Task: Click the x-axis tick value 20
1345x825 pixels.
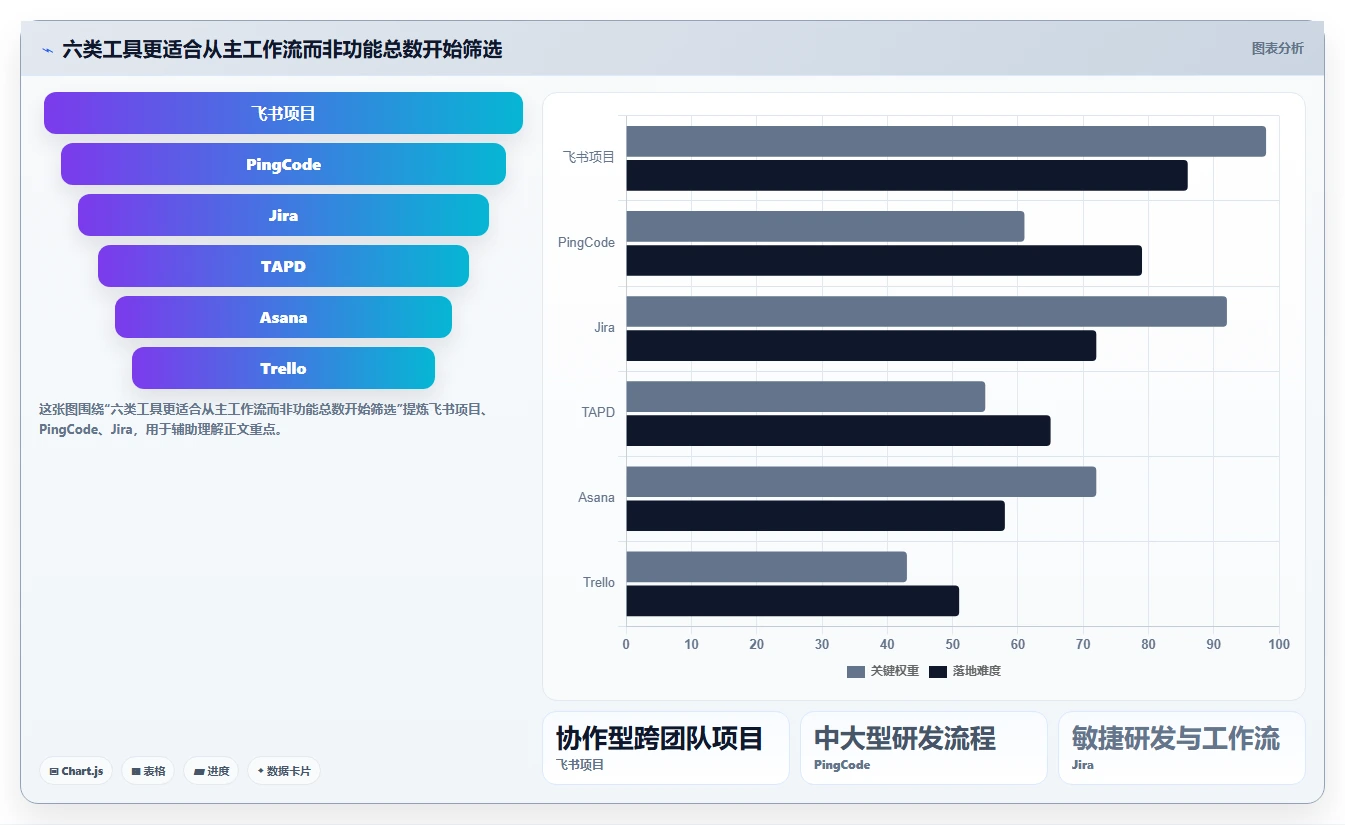Action: pyautogui.click(x=757, y=644)
